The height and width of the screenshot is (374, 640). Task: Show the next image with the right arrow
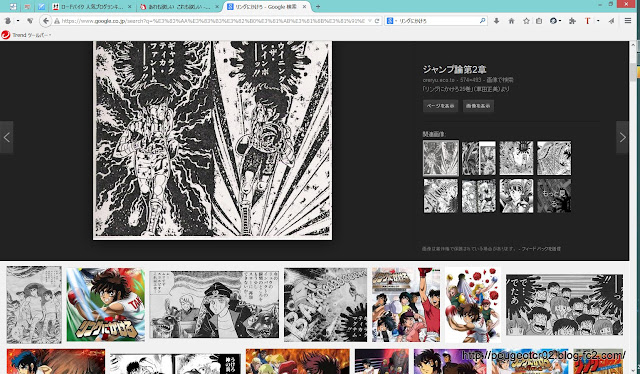pyautogui.click(x=622, y=137)
